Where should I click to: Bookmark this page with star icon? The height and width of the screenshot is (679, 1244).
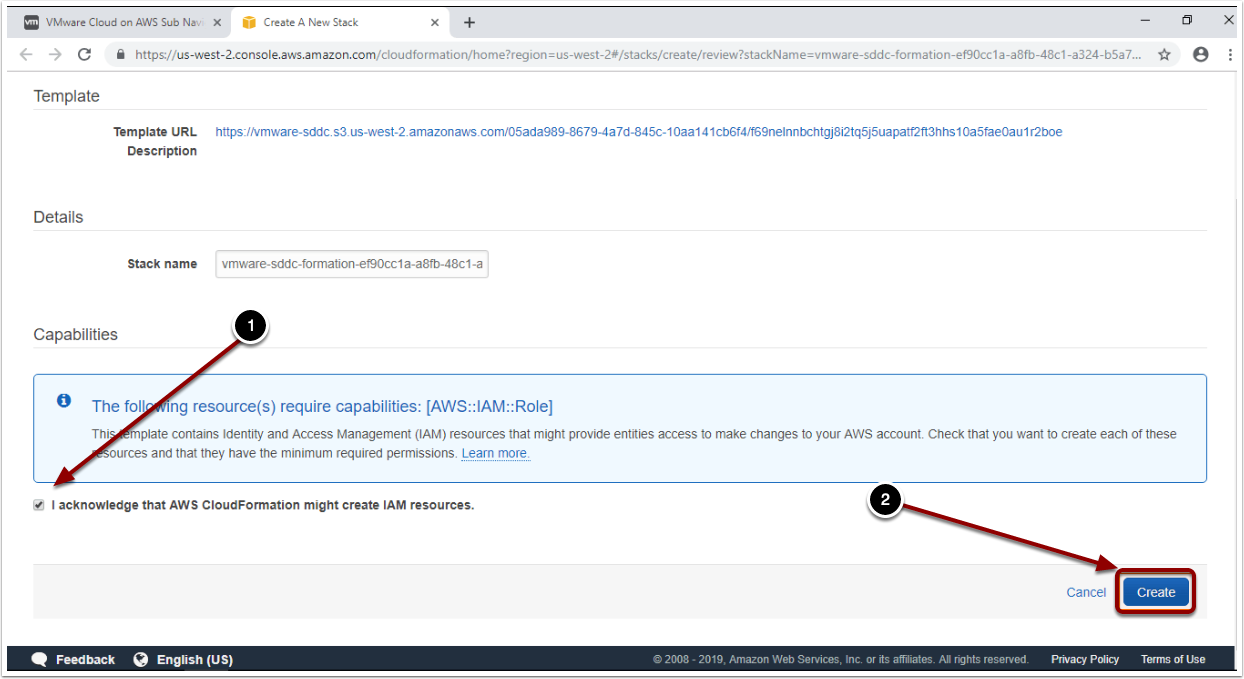point(1164,55)
